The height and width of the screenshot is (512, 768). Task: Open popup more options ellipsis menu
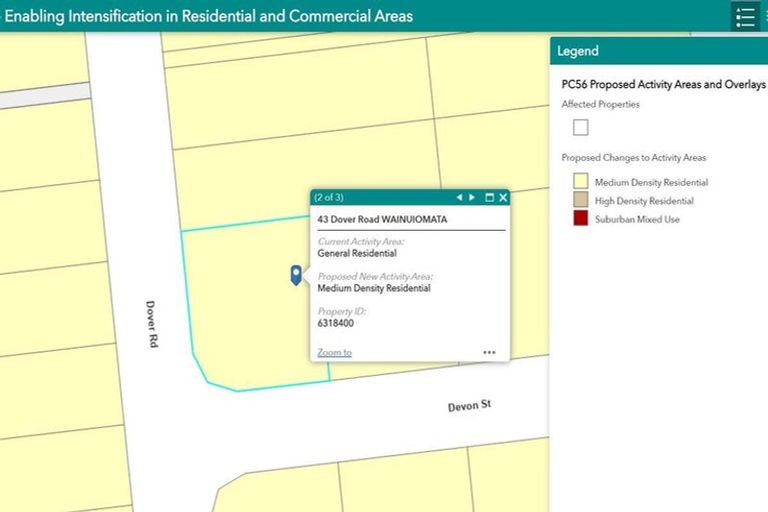(489, 352)
